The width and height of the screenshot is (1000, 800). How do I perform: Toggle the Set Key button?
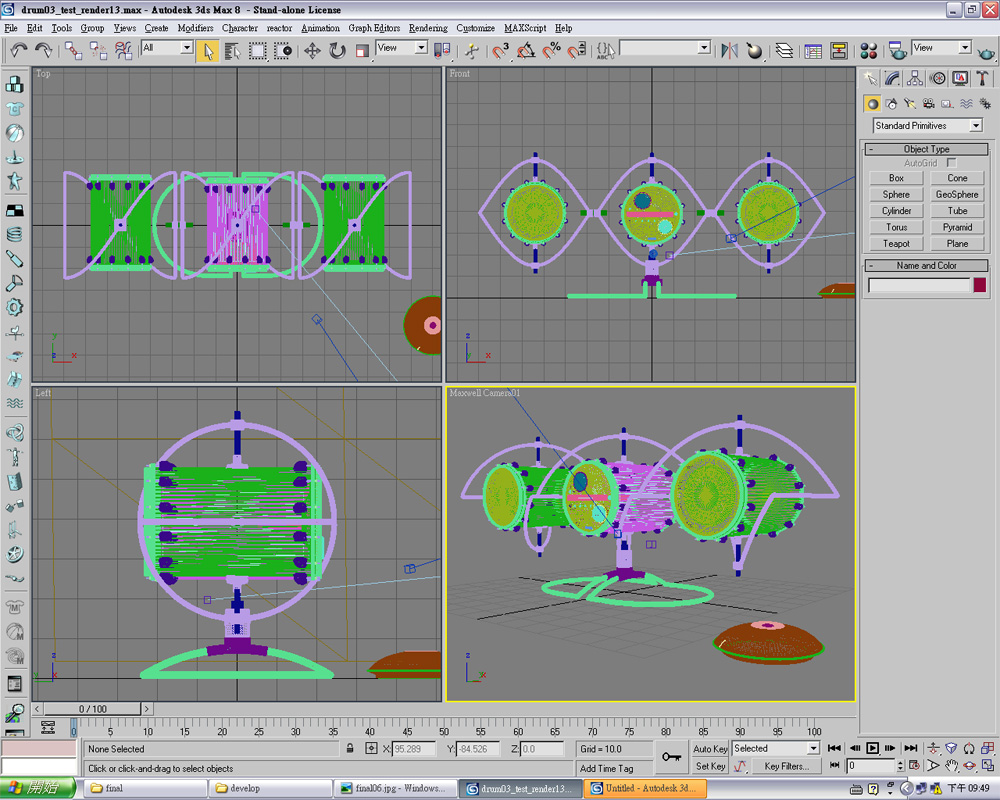710,766
